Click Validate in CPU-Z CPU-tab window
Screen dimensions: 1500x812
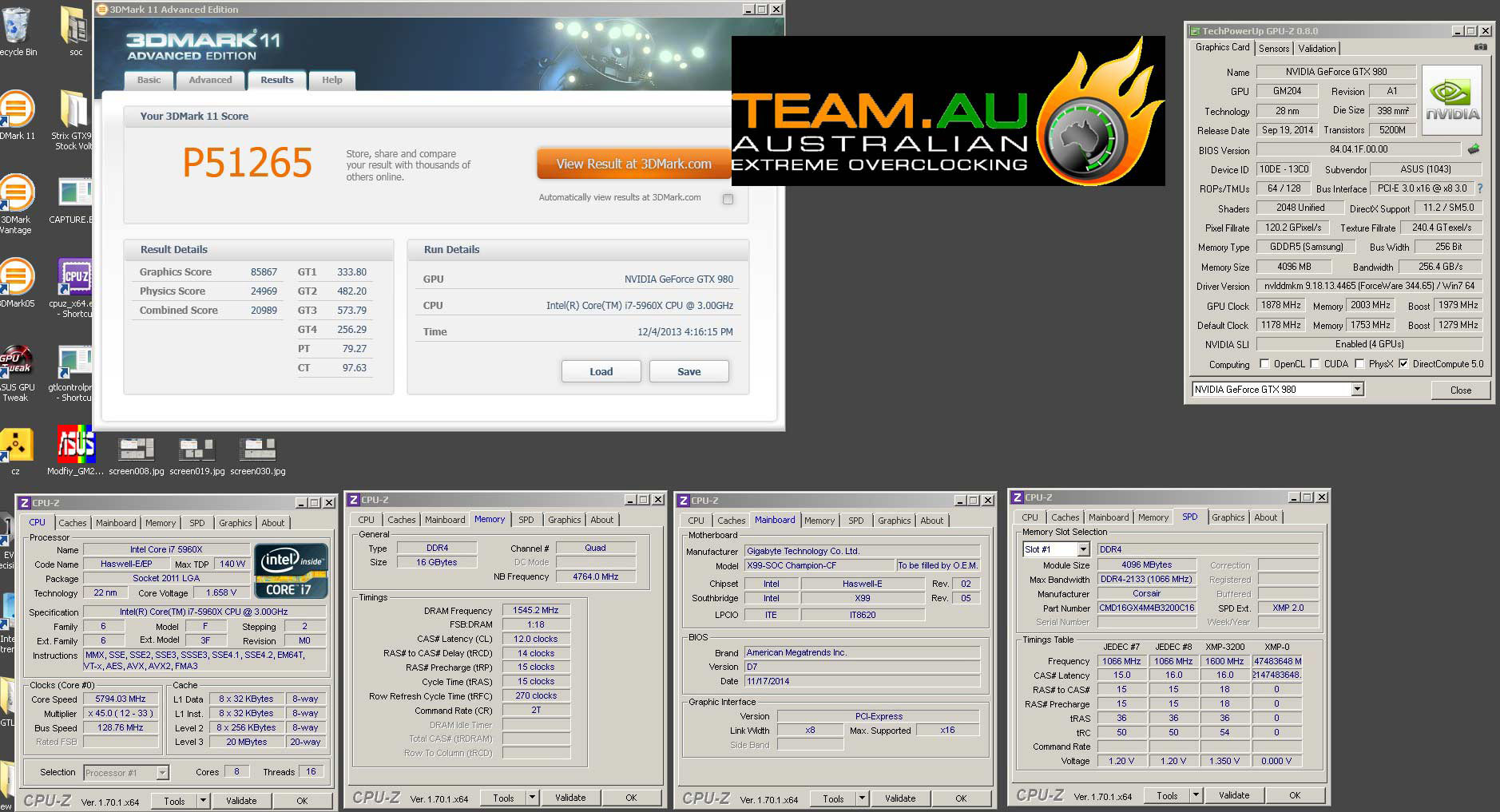(x=241, y=801)
